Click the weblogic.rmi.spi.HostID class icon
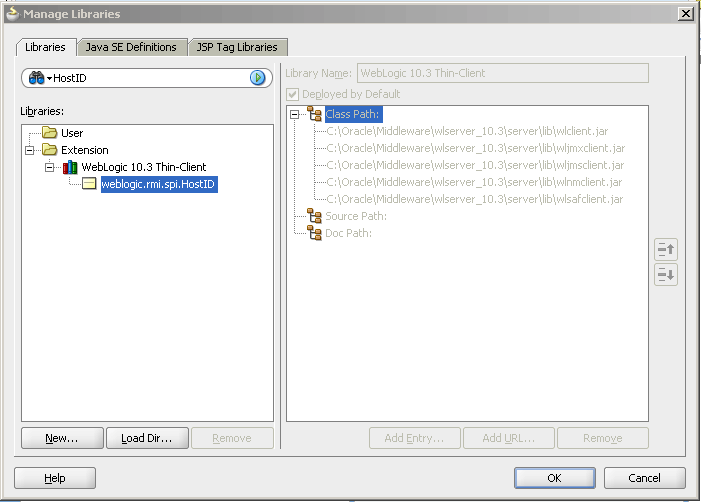This screenshot has height=502, width=701. point(89,184)
